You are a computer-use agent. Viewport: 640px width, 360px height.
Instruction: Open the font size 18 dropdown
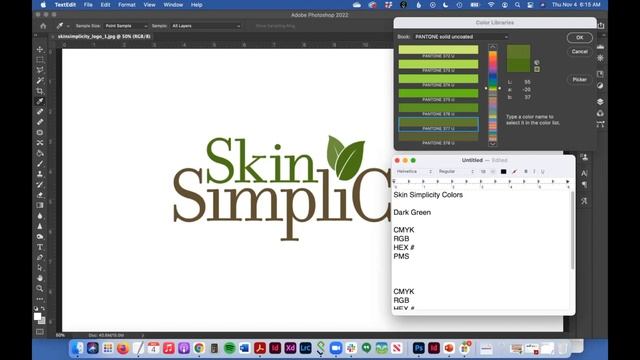tap(487, 171)
